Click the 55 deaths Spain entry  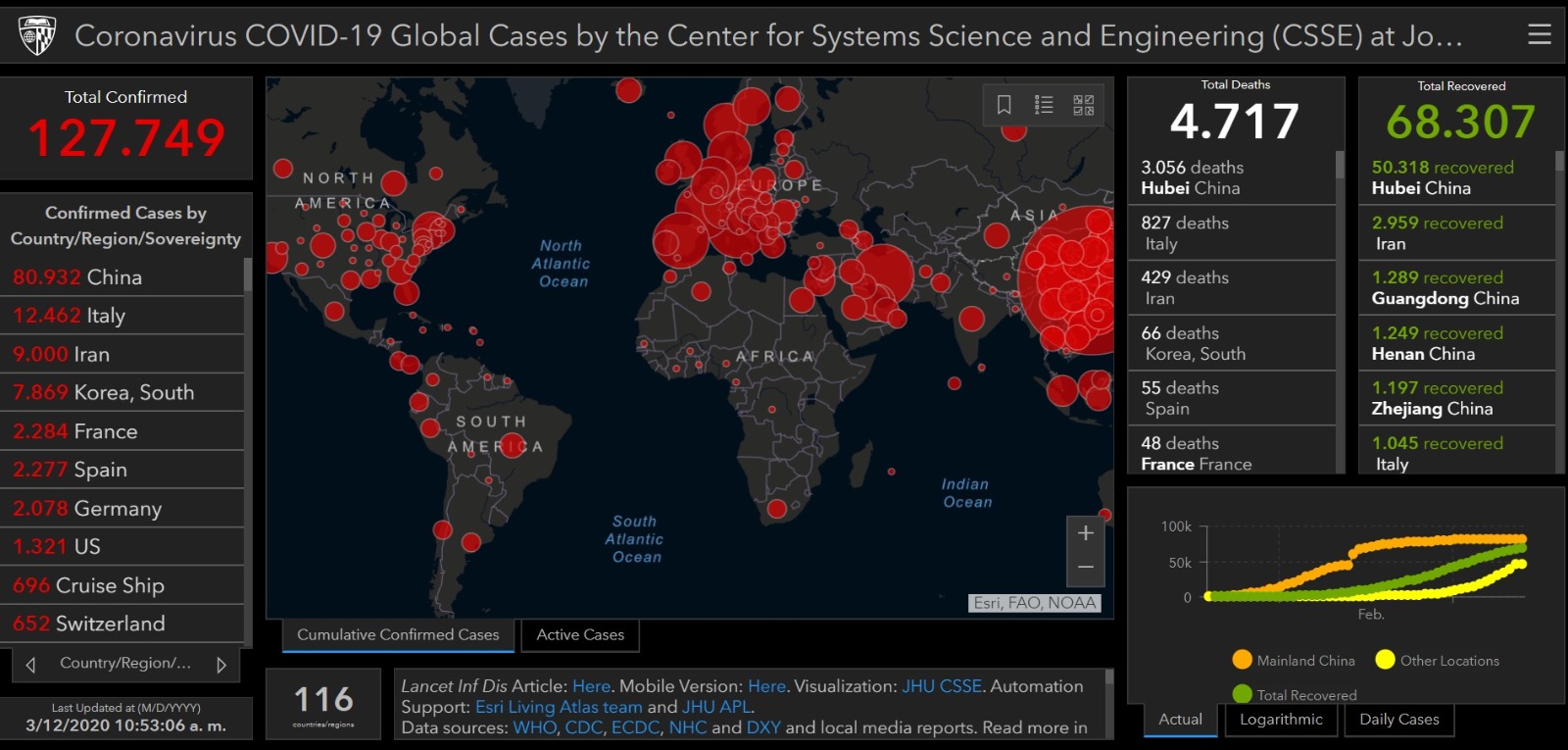pos(1232,398)
